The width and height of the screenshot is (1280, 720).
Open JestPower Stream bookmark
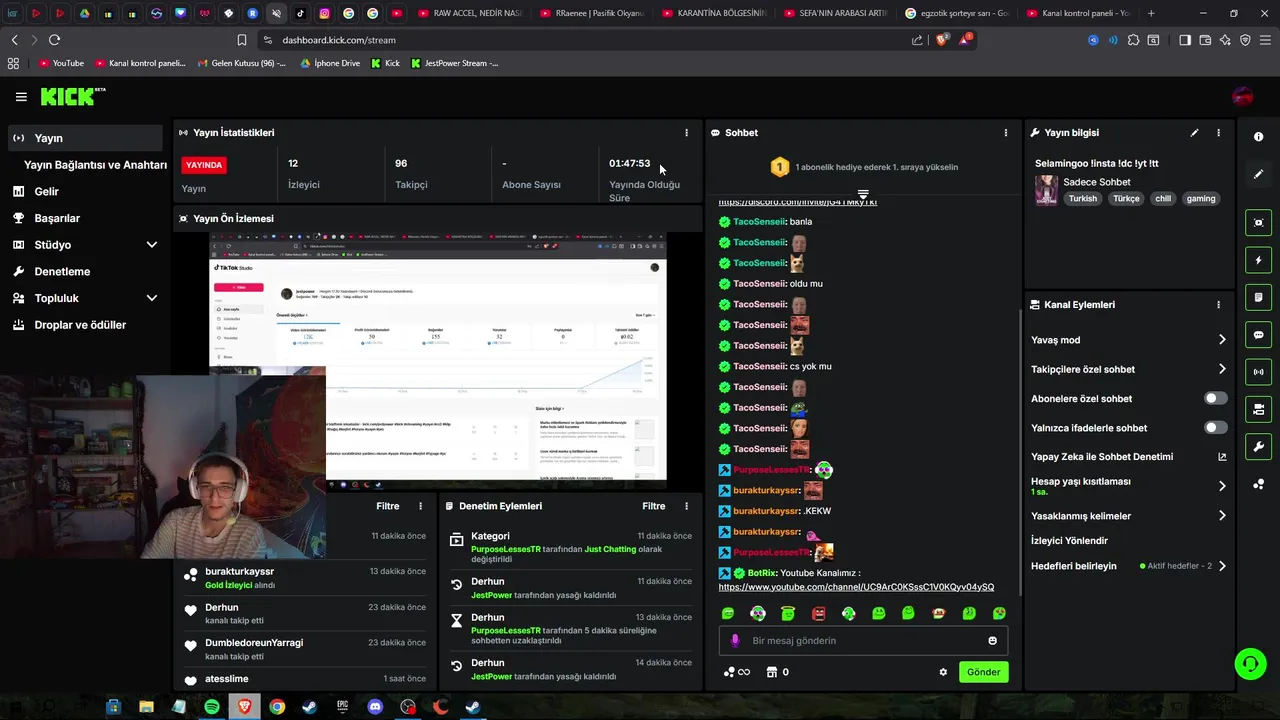point(455,63)
